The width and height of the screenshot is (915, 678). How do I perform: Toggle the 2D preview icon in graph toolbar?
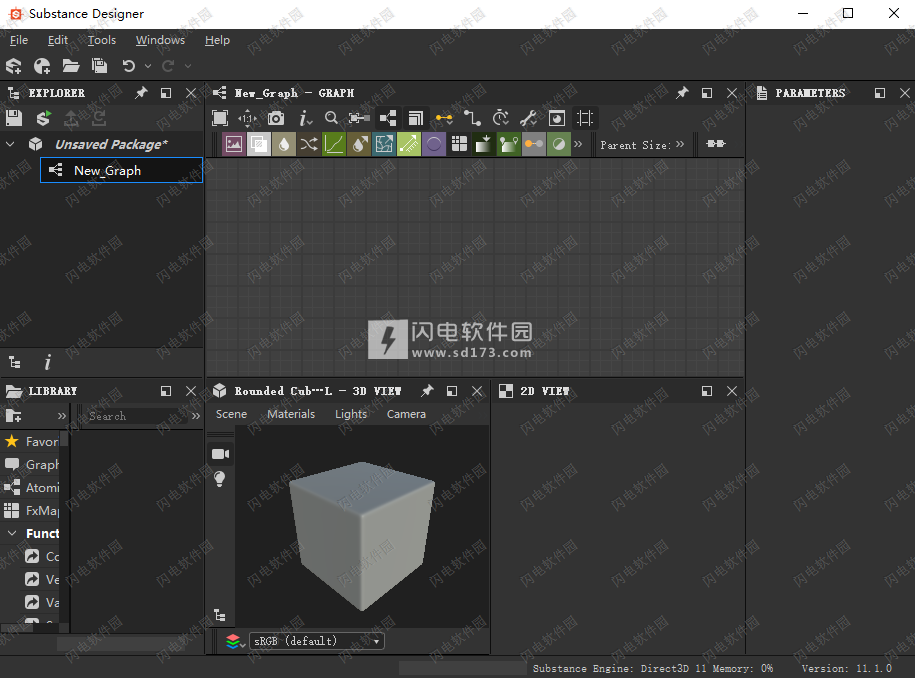click(557, 118)
